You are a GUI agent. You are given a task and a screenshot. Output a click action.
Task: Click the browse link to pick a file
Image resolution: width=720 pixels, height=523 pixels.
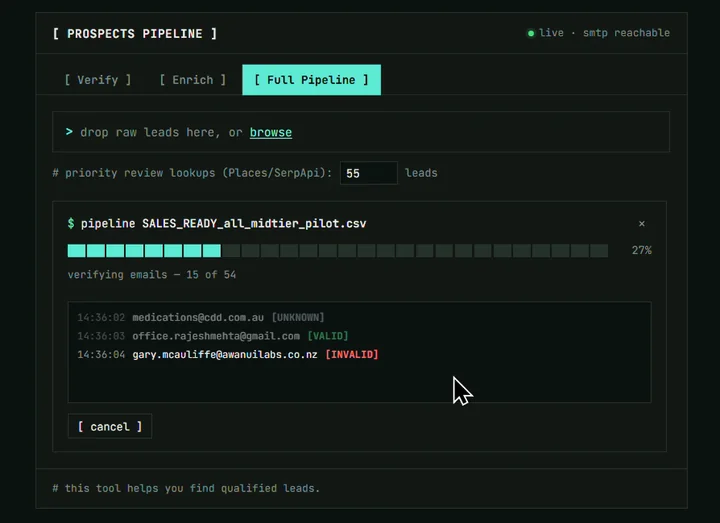[270, 132]
